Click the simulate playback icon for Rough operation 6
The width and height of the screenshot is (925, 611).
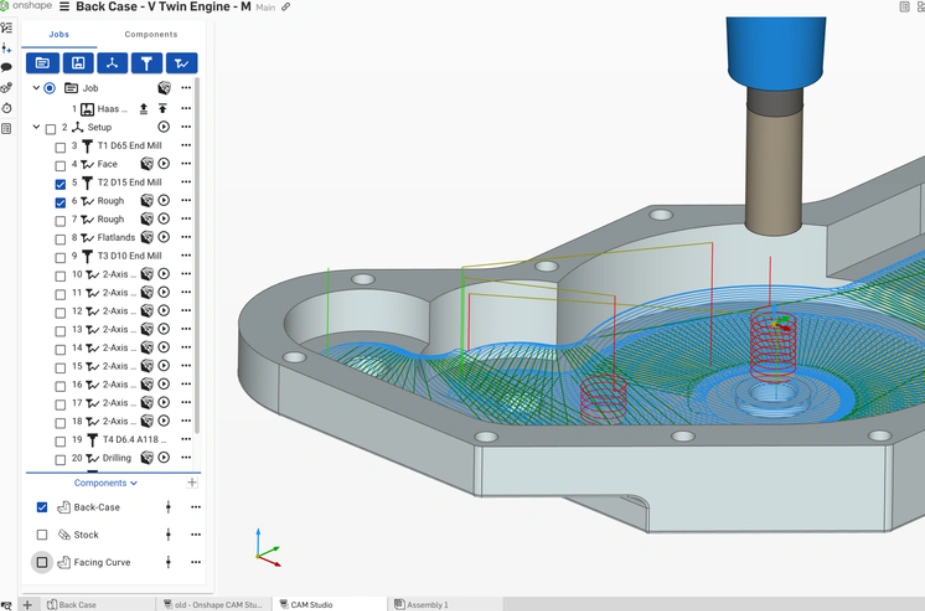pos(164,201)
